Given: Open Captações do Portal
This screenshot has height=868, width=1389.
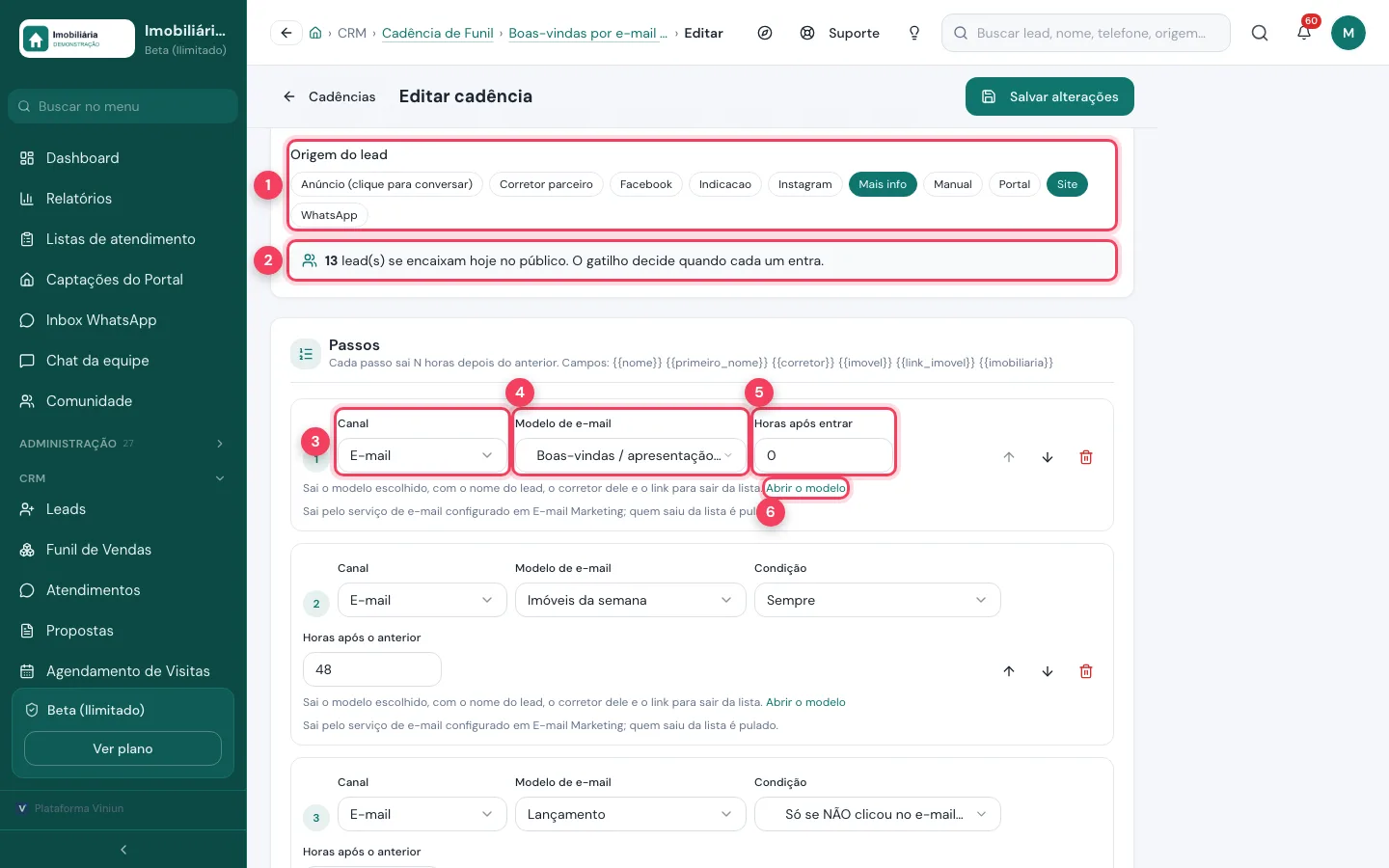Looking at the screenshot, I should [x=123, y=280].
